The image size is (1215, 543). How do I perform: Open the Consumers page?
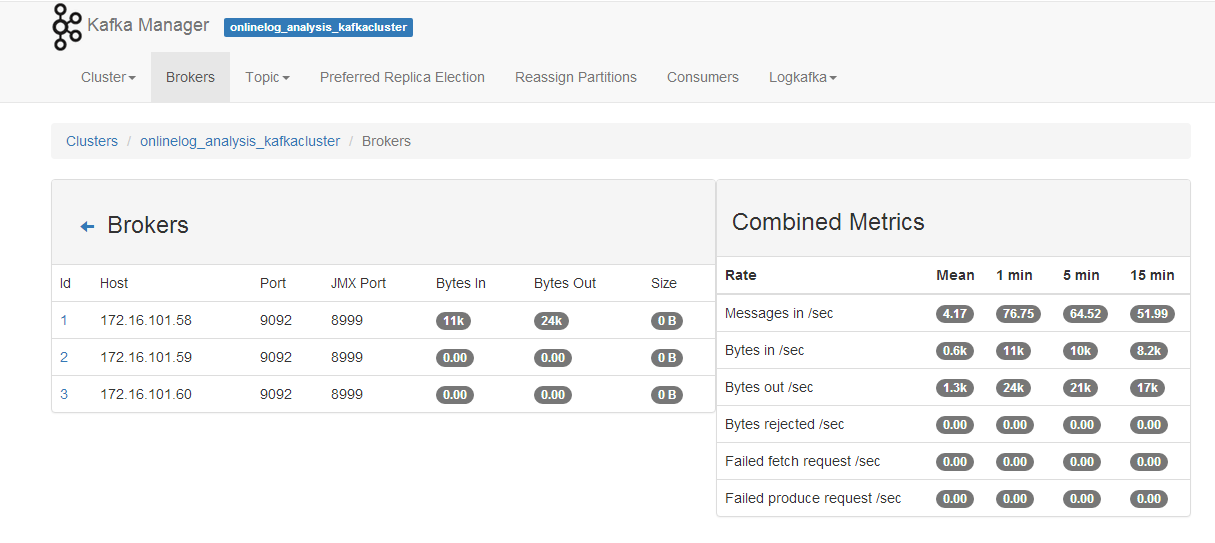click(703, 77)
